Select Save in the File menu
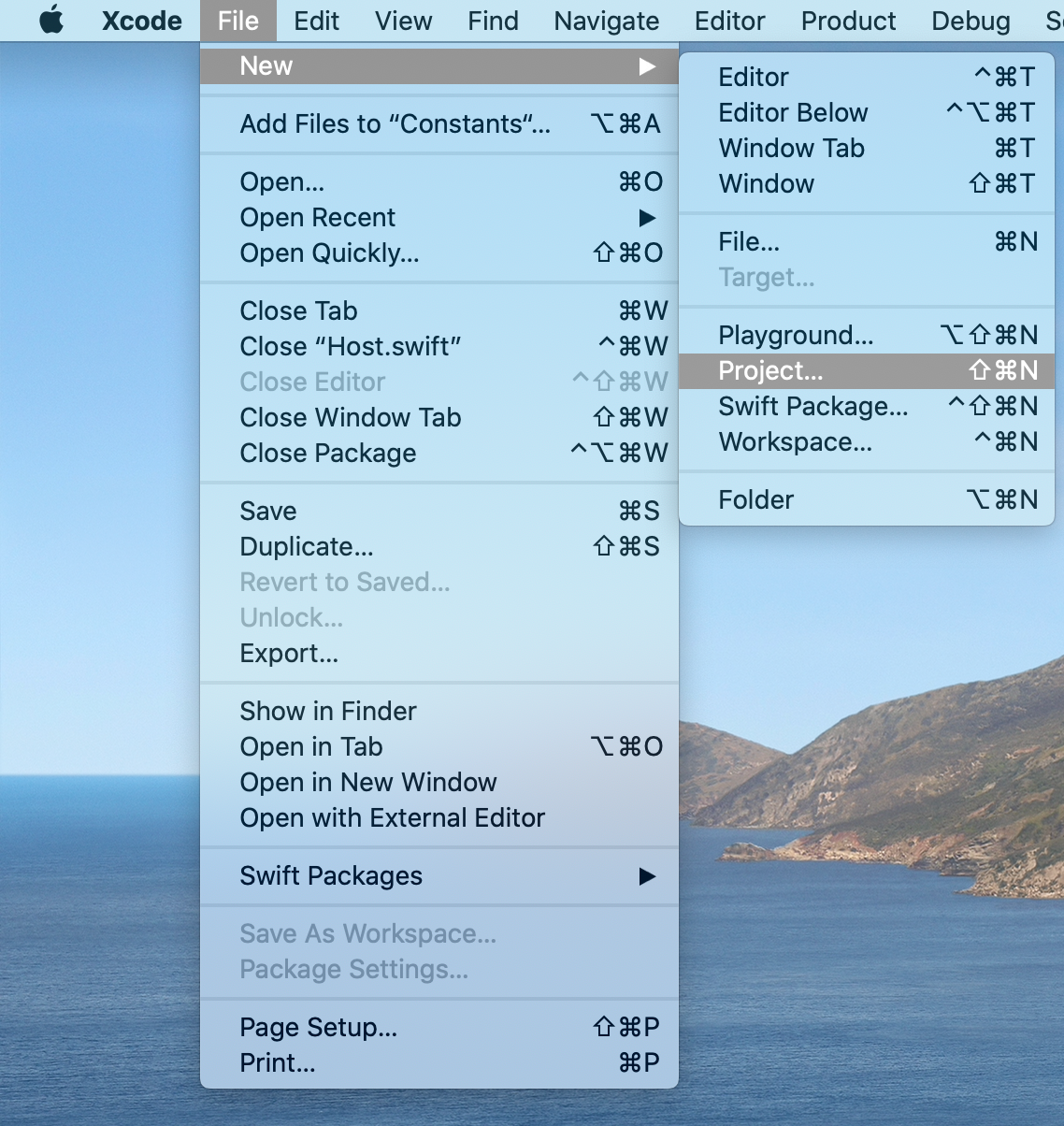 coord(439,512)
